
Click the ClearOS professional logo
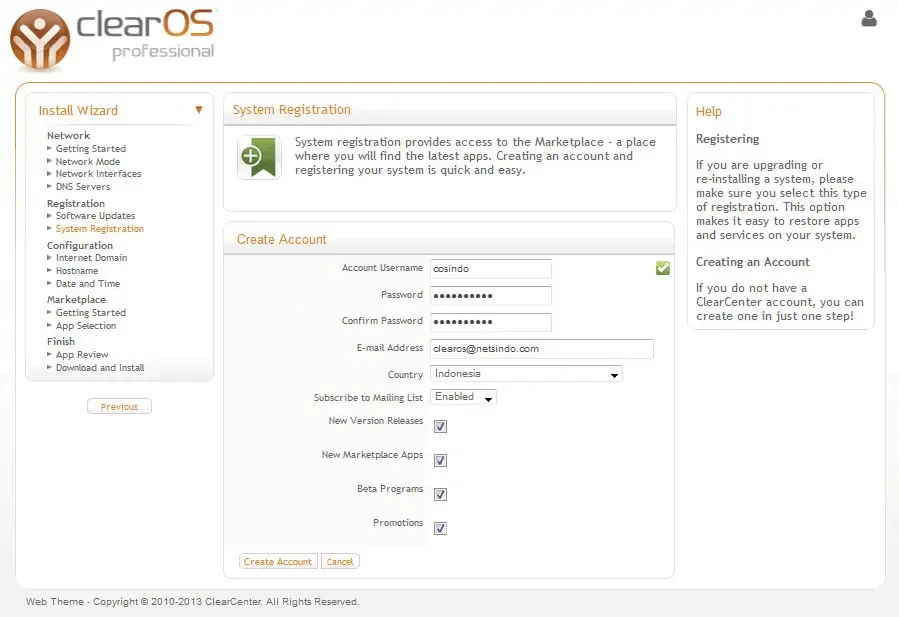coord(112,38)
